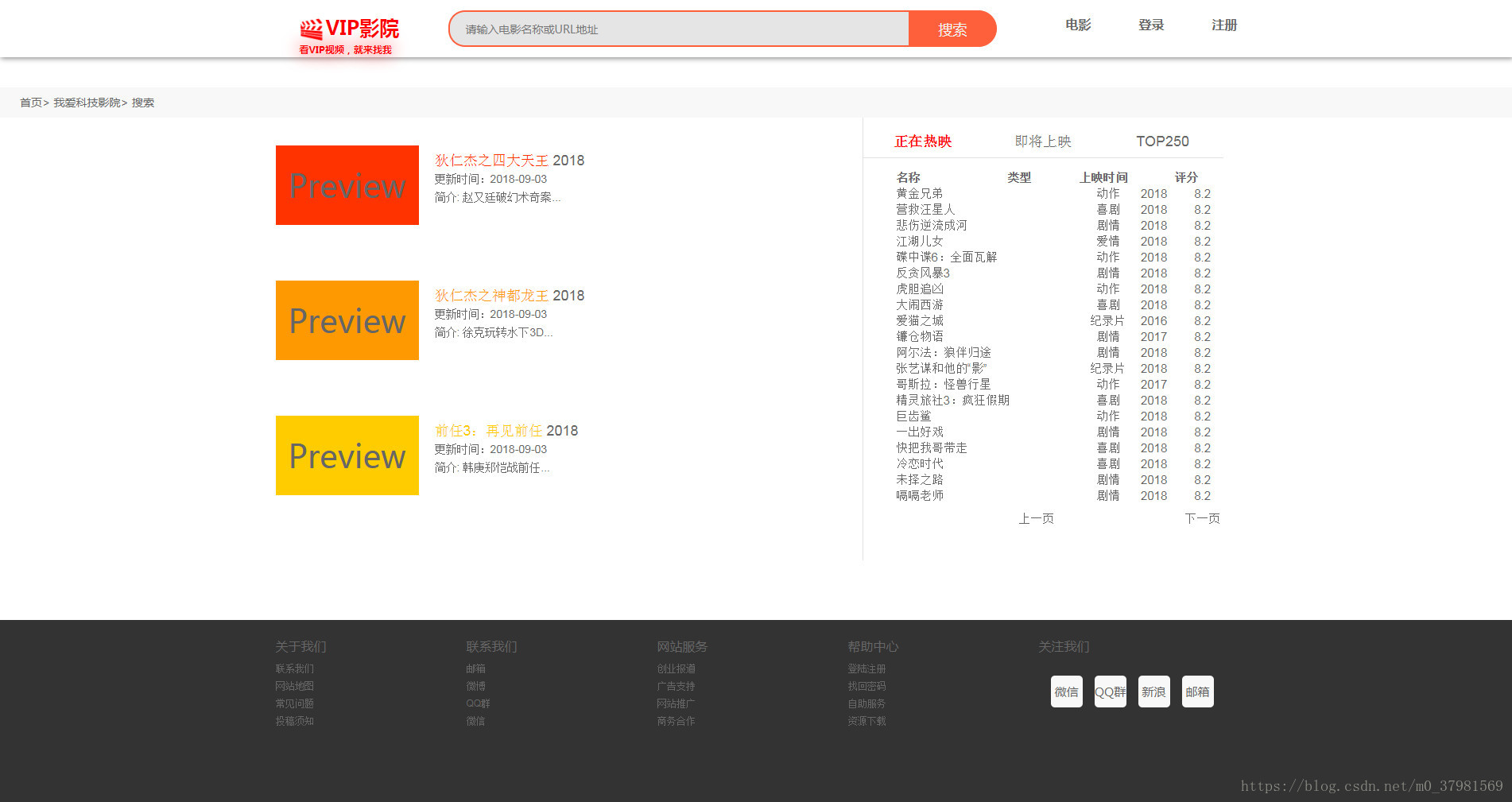Viewport: 1512px width, 802px height.
Task: Click the 邮箱 social icon button
Action: [1198, 692]
